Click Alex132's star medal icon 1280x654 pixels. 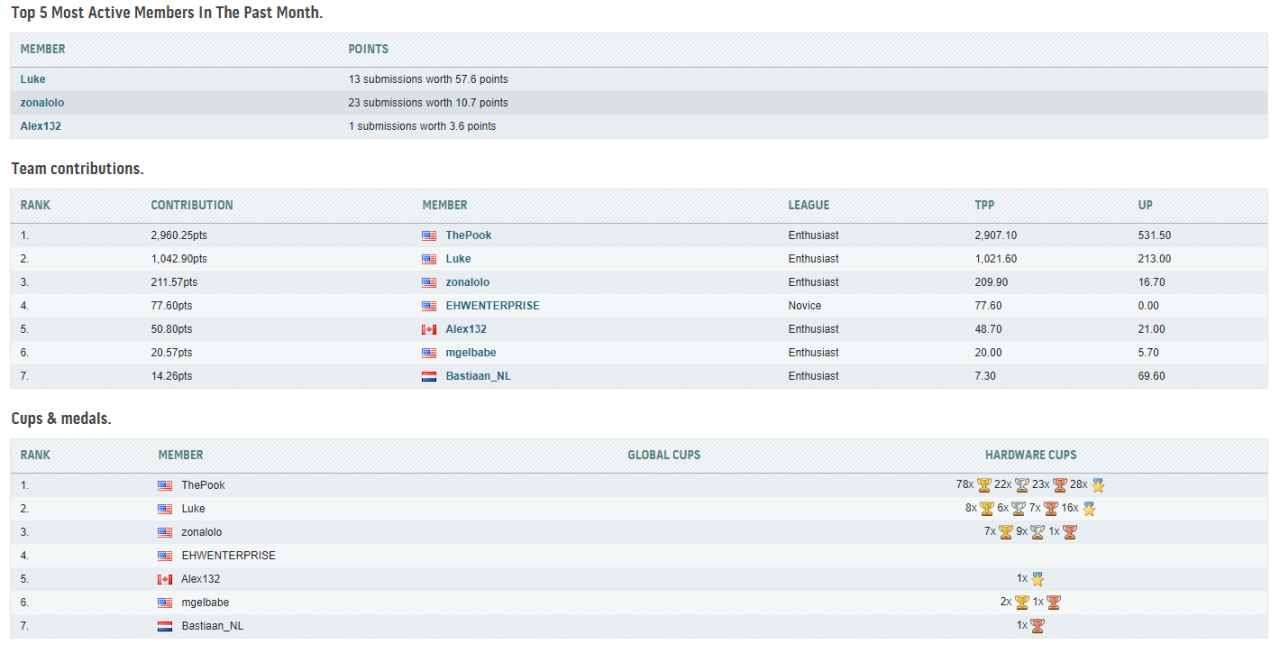pyautogui.click(x=1037, y=579)
